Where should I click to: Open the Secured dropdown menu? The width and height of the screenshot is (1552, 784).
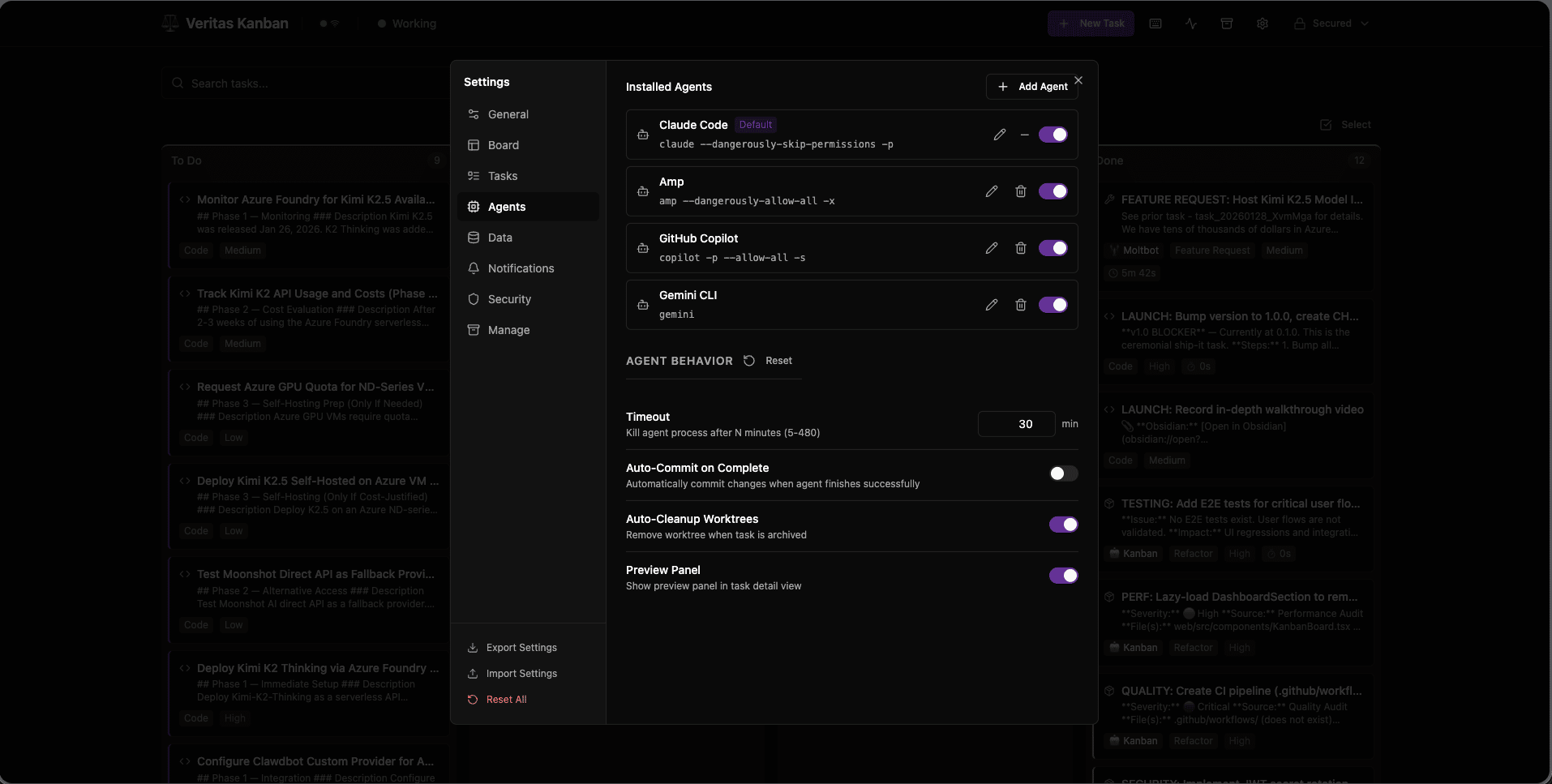coord(1331,24)
